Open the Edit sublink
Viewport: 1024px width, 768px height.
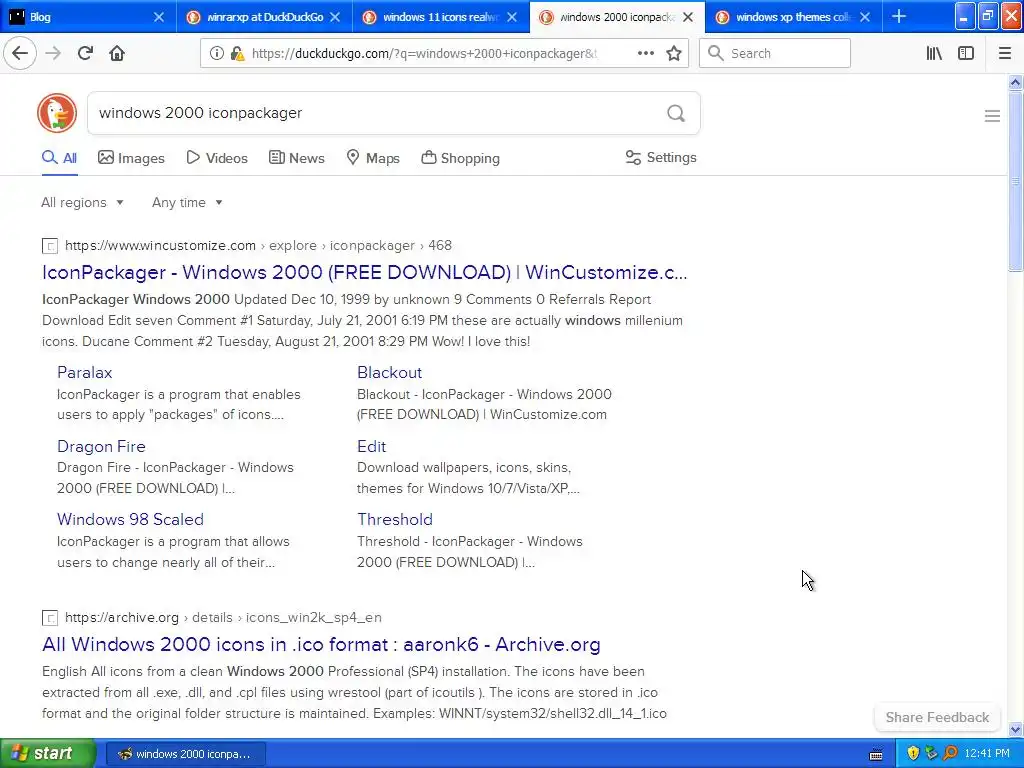372,446
